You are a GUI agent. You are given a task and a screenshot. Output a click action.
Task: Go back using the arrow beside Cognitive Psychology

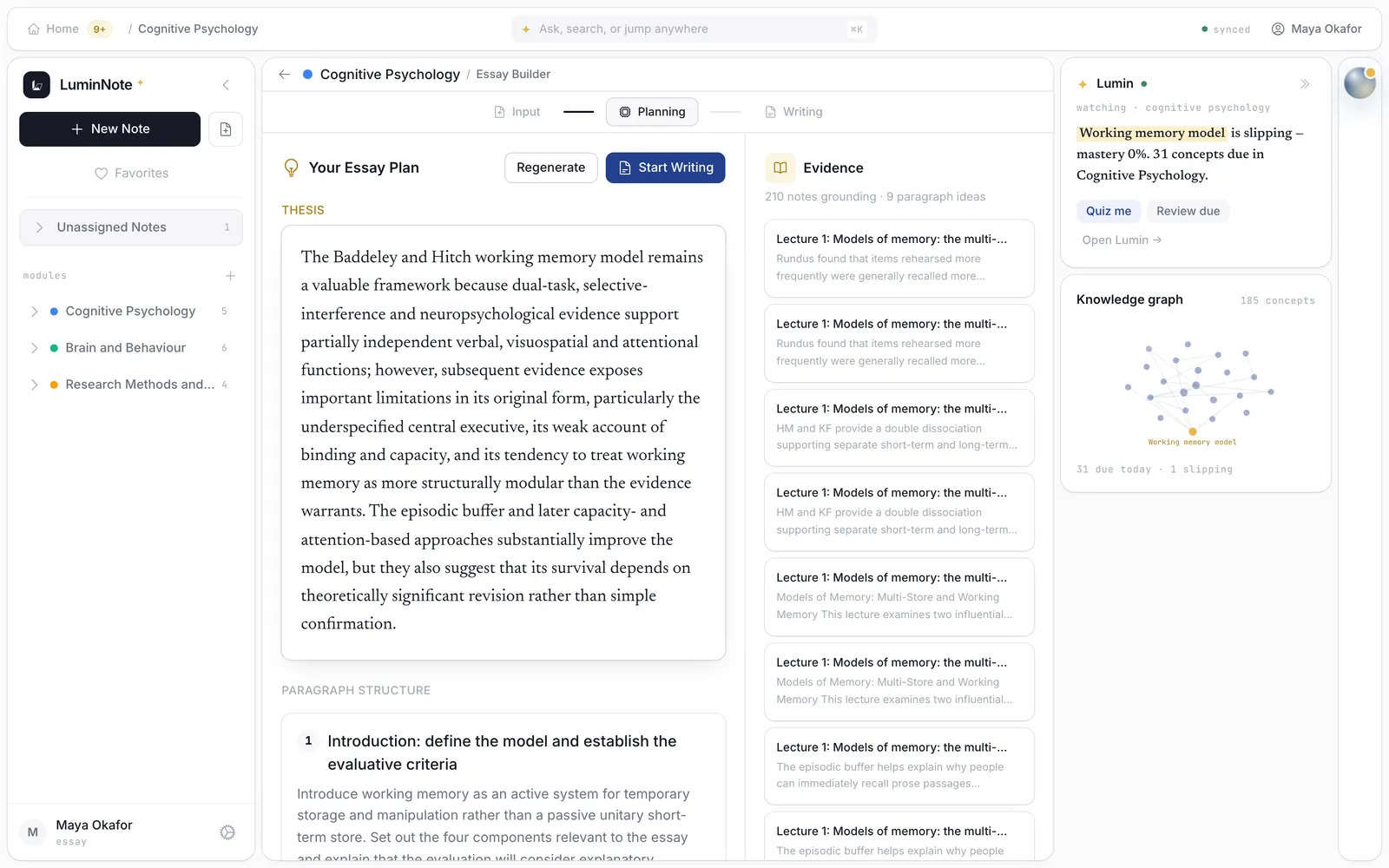[284, 75]
